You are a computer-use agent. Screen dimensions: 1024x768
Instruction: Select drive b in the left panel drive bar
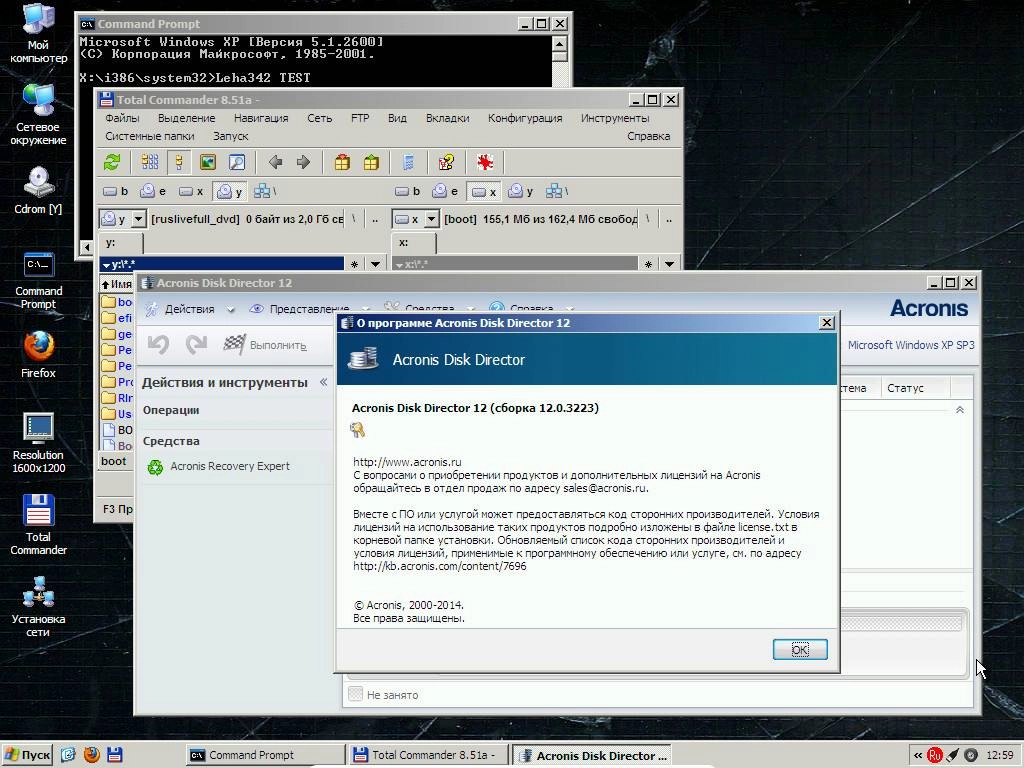click(116, 191)
